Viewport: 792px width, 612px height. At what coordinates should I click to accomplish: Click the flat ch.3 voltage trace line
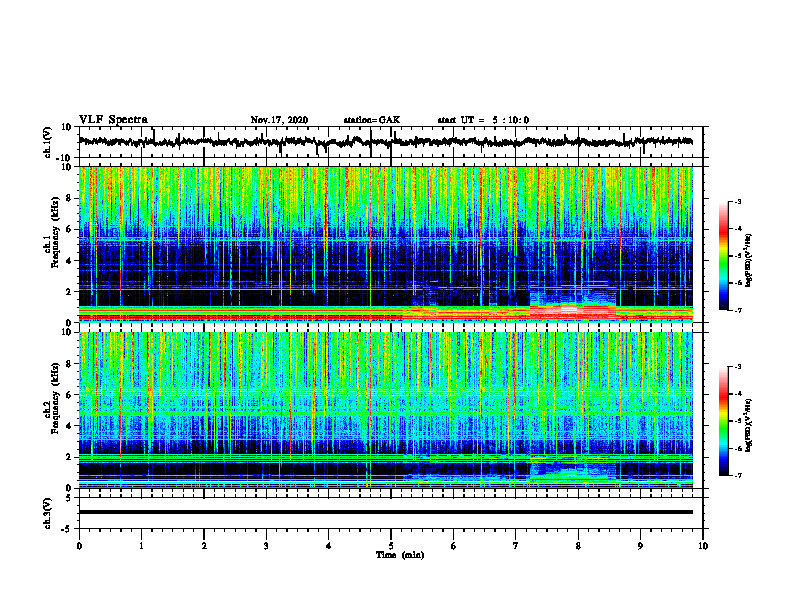coord(385,512)
